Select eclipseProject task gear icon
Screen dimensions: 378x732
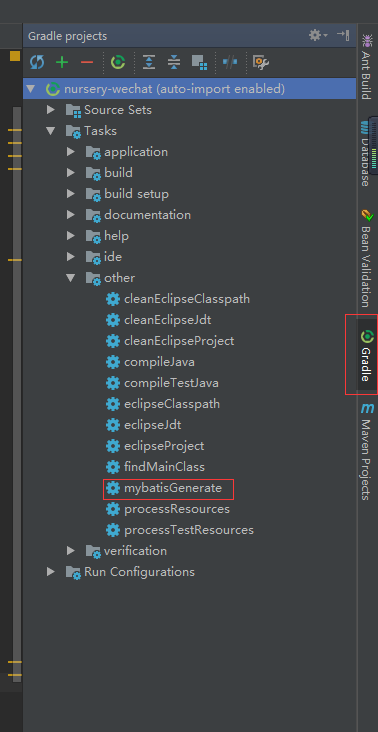pyautogui.click(x=113, y=446)
